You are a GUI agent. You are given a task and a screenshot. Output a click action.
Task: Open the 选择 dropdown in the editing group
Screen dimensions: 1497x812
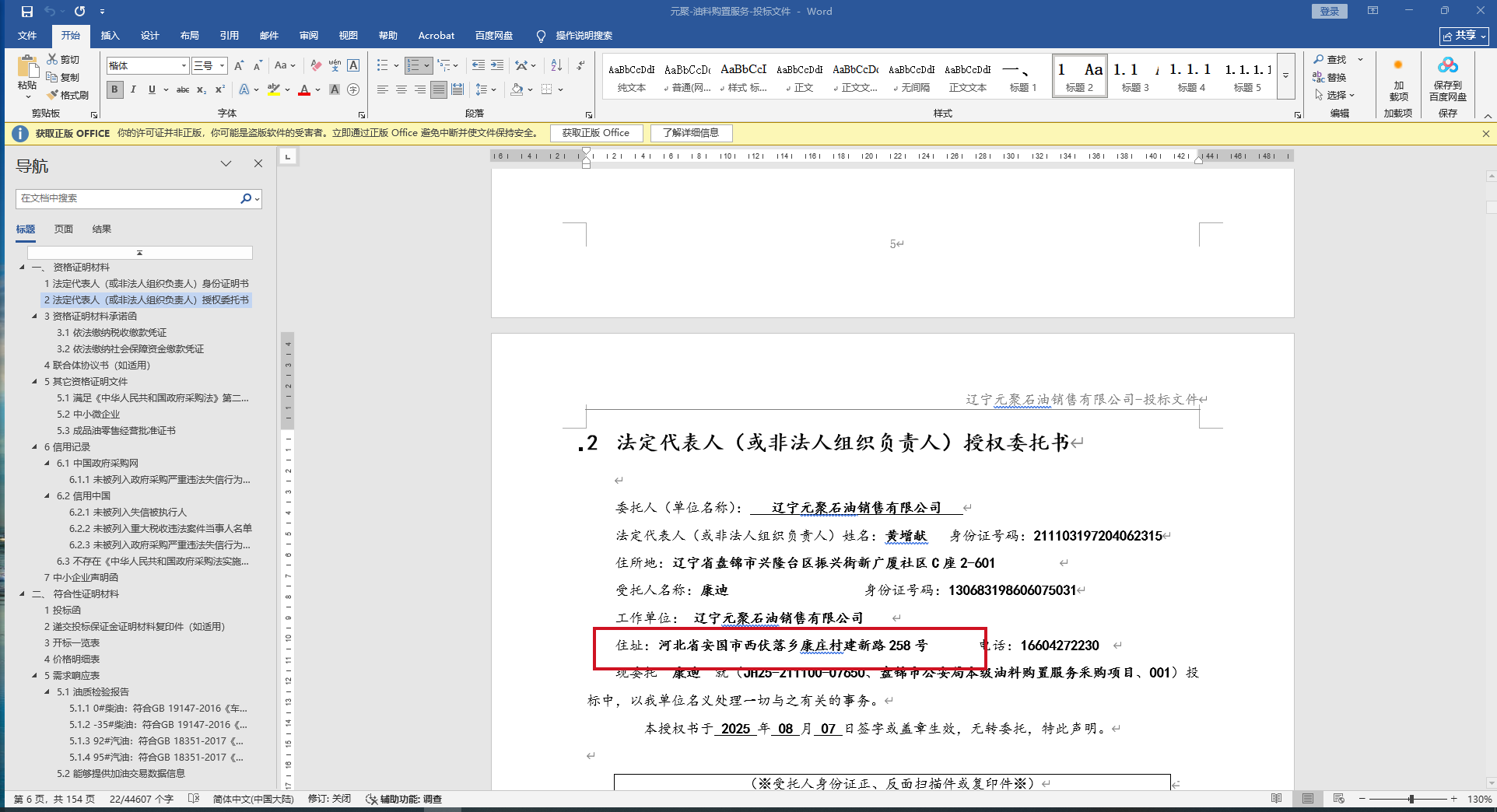pos(1335,95)
